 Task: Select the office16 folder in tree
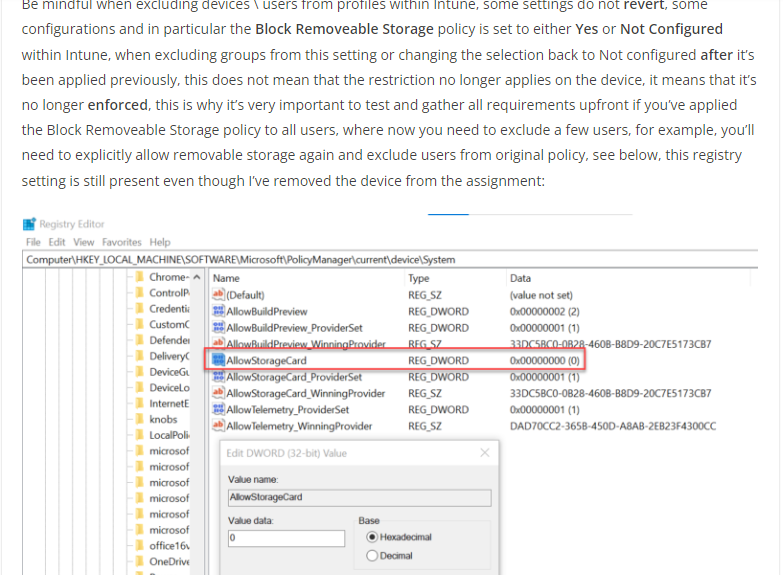(169, 546)
